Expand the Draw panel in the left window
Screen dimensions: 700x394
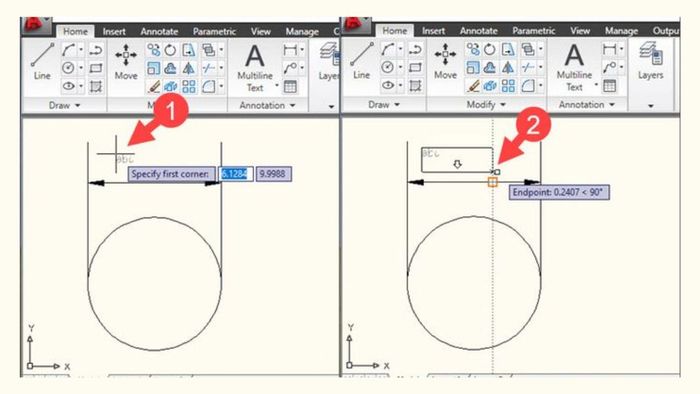click(65, 105)
